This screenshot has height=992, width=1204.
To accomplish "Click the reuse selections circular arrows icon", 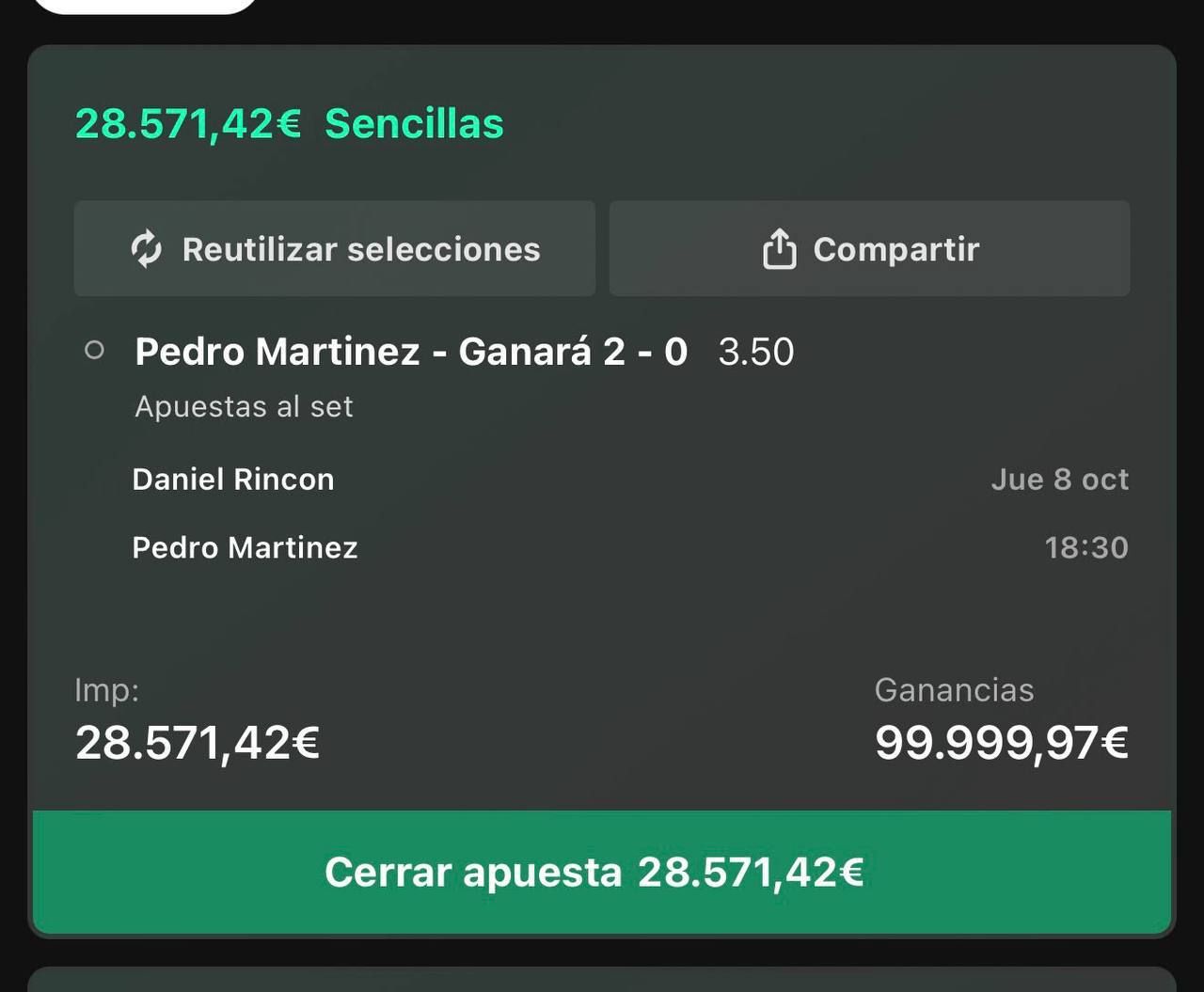I will pos(146,249).
